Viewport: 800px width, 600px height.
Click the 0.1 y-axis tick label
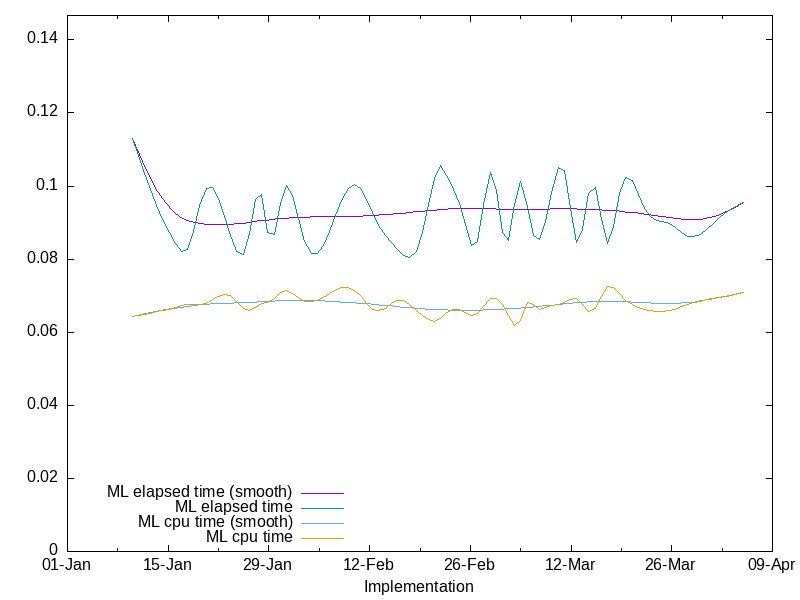[x=47, y=185]
